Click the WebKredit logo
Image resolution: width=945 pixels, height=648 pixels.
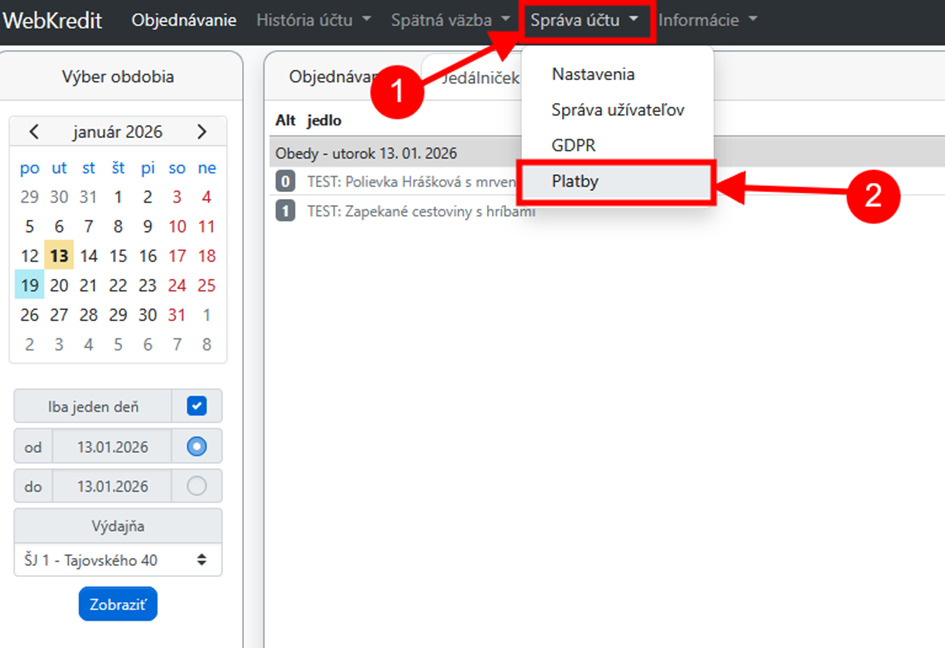coord(53,20)
